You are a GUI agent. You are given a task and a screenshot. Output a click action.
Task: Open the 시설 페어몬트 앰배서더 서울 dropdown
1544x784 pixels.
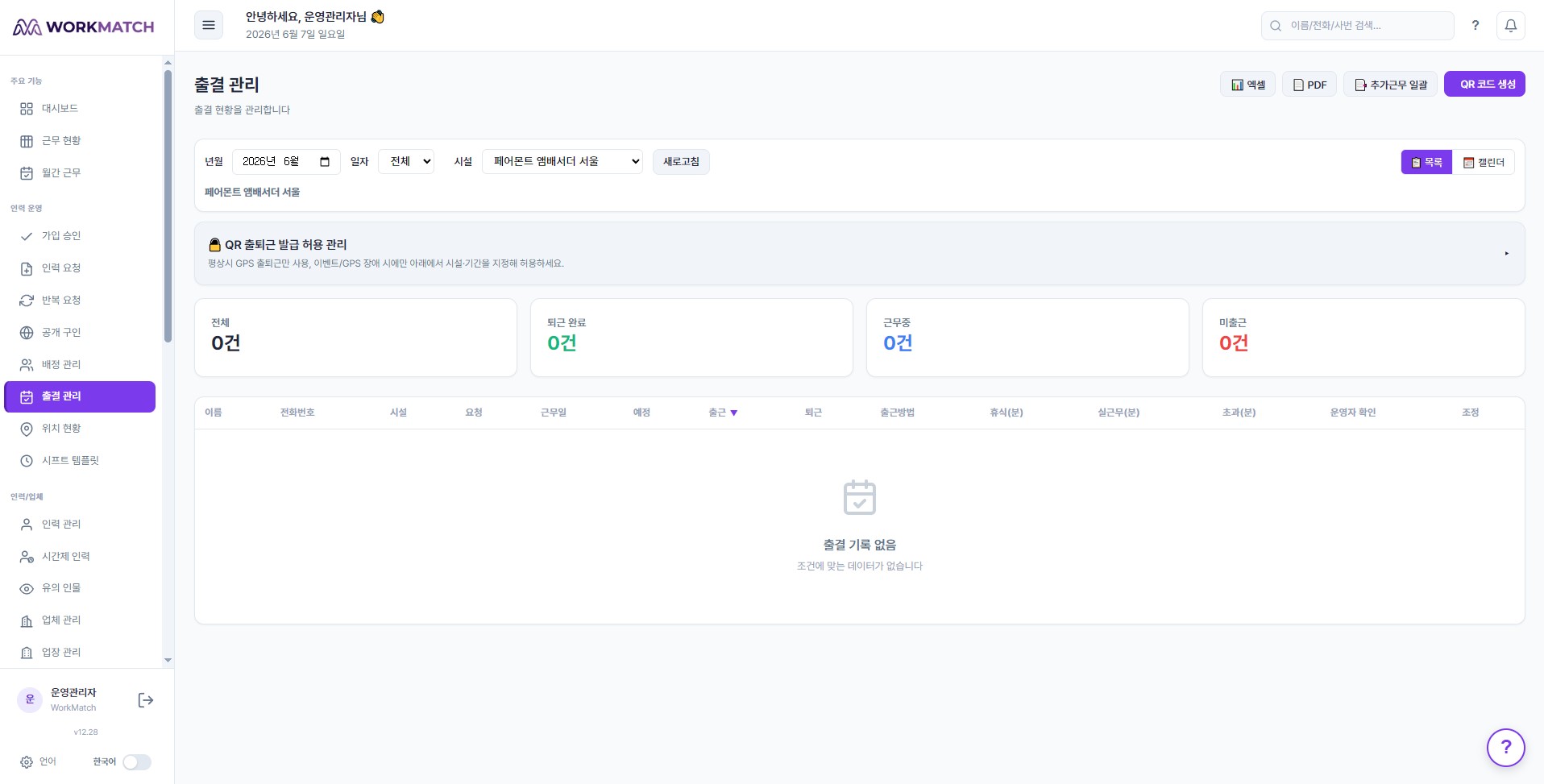click(562, 161)
